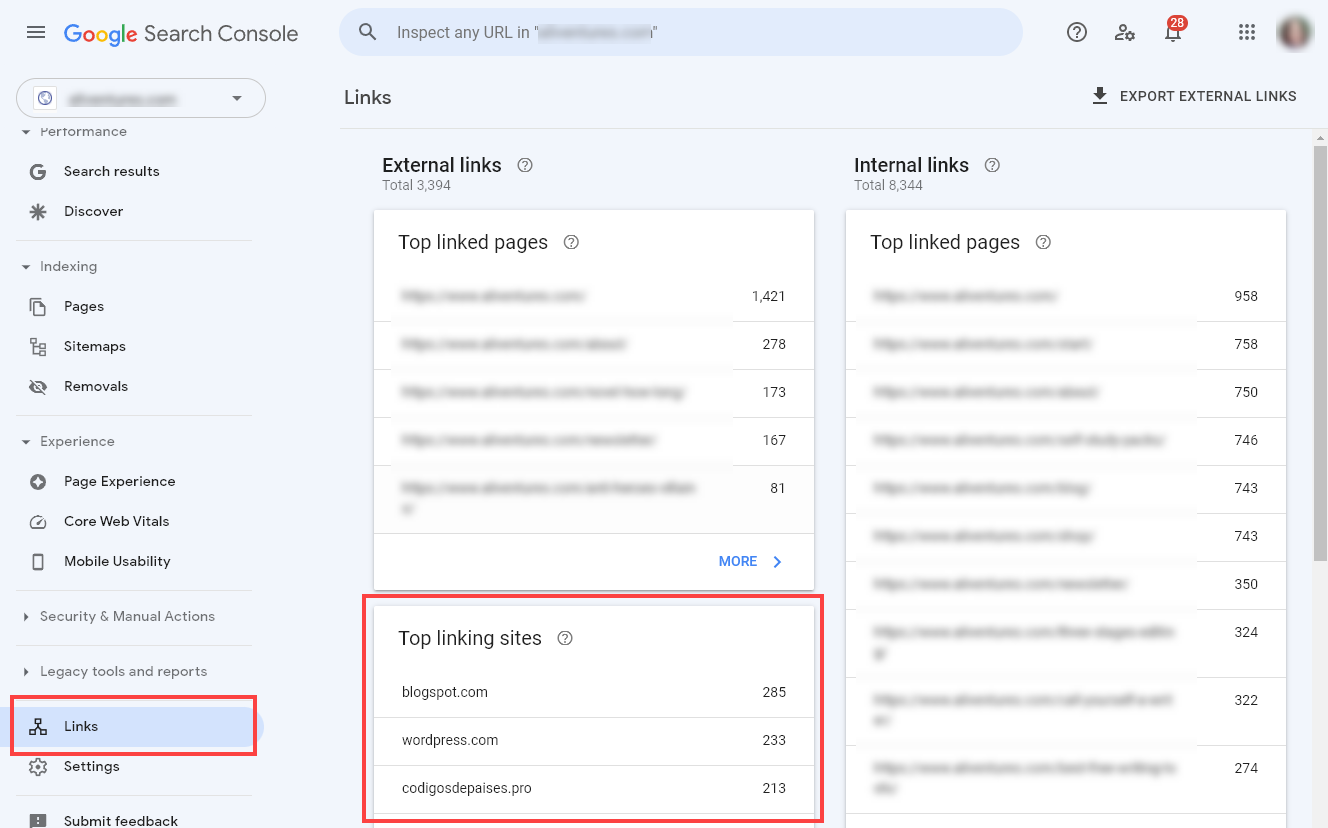Open the manage users and permissions icon

point(1125,33)
